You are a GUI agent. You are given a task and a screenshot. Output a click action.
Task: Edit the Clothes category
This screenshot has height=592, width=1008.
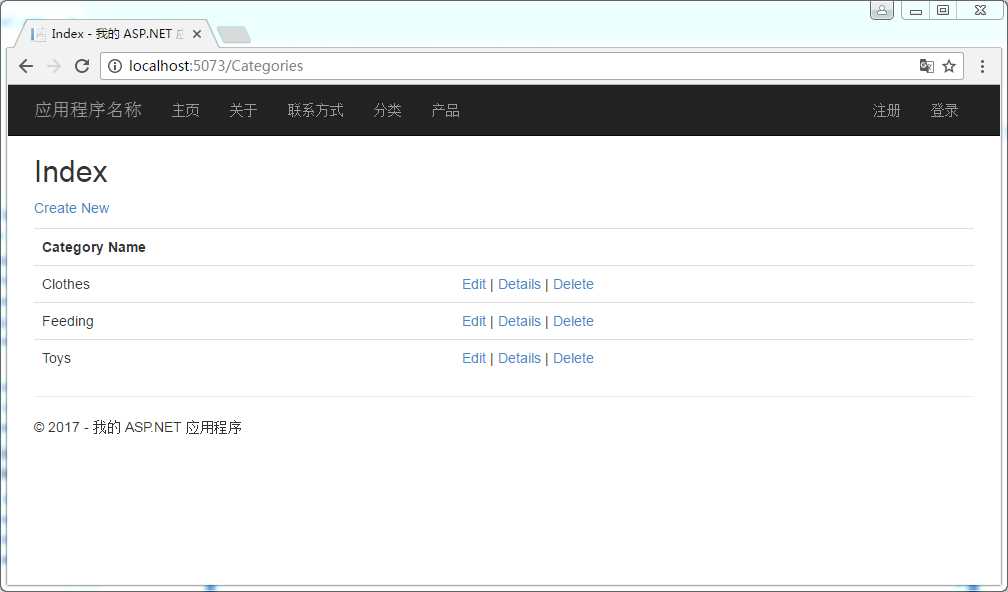click(474, 284)
